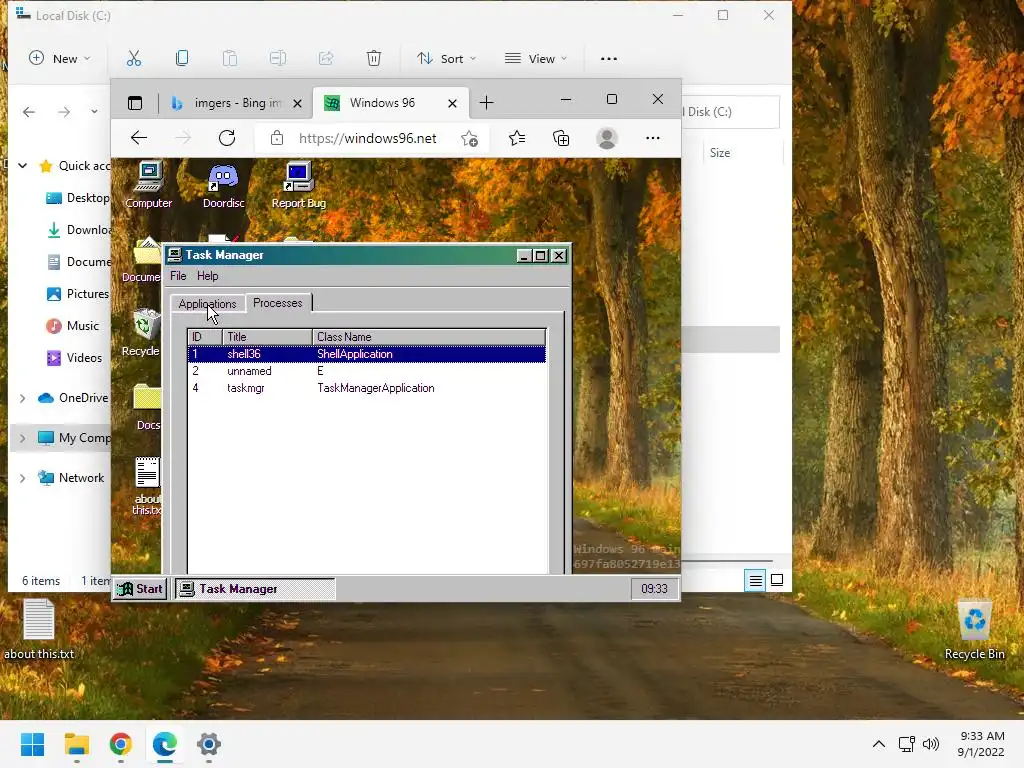Open recent locations dropdown in File Explorer
The image size is (1024, 768).
pos(94,112)
